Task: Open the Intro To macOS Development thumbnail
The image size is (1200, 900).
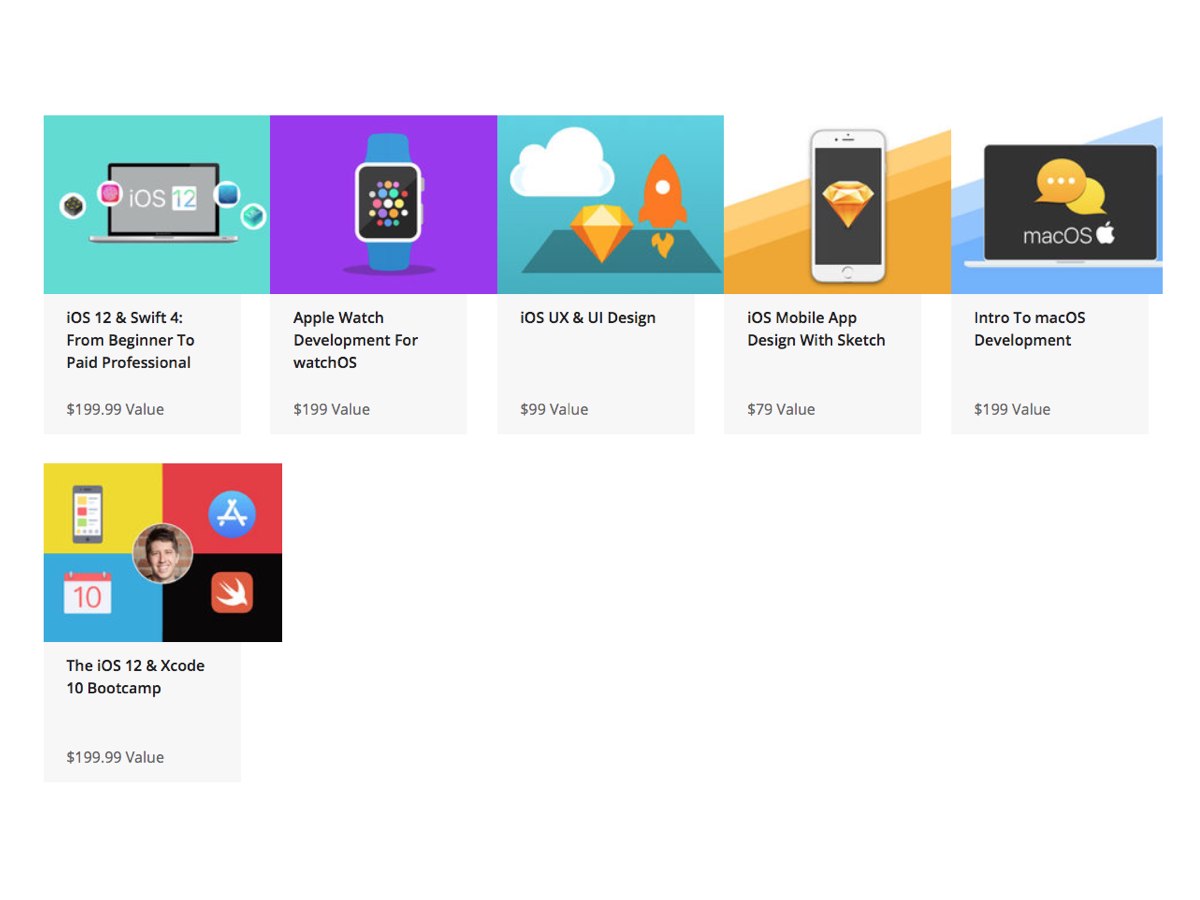Action: [x=1057, y=205]
